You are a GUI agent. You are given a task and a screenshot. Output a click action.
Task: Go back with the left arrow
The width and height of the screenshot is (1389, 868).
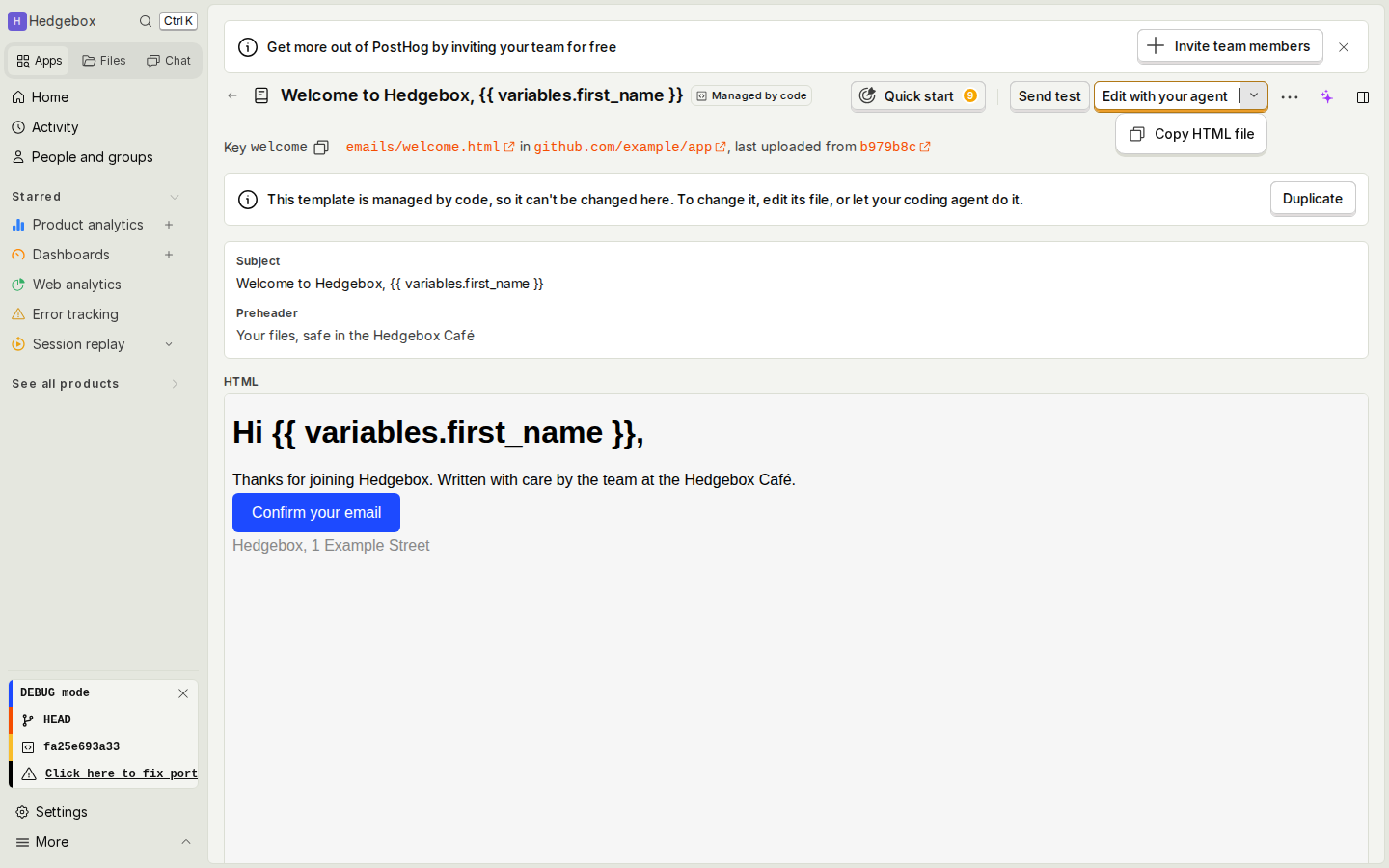[x=232, y=95]
